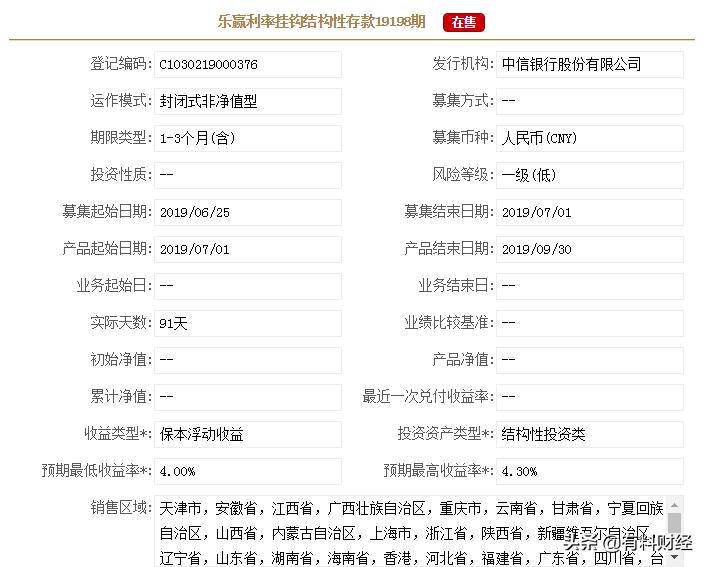
Task: Click the 投资性质 field
Action: (248, 175)
